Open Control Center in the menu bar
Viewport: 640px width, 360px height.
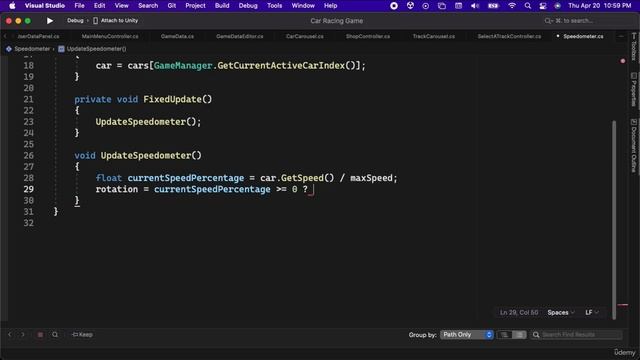tap(543, 6)
